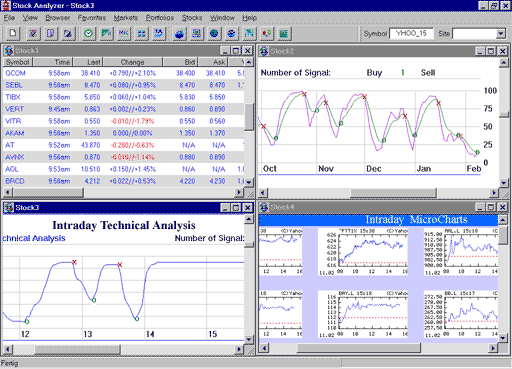Click the MK markets toolbar icon
This screenshot has height=369, width=512.
[124, 33]
